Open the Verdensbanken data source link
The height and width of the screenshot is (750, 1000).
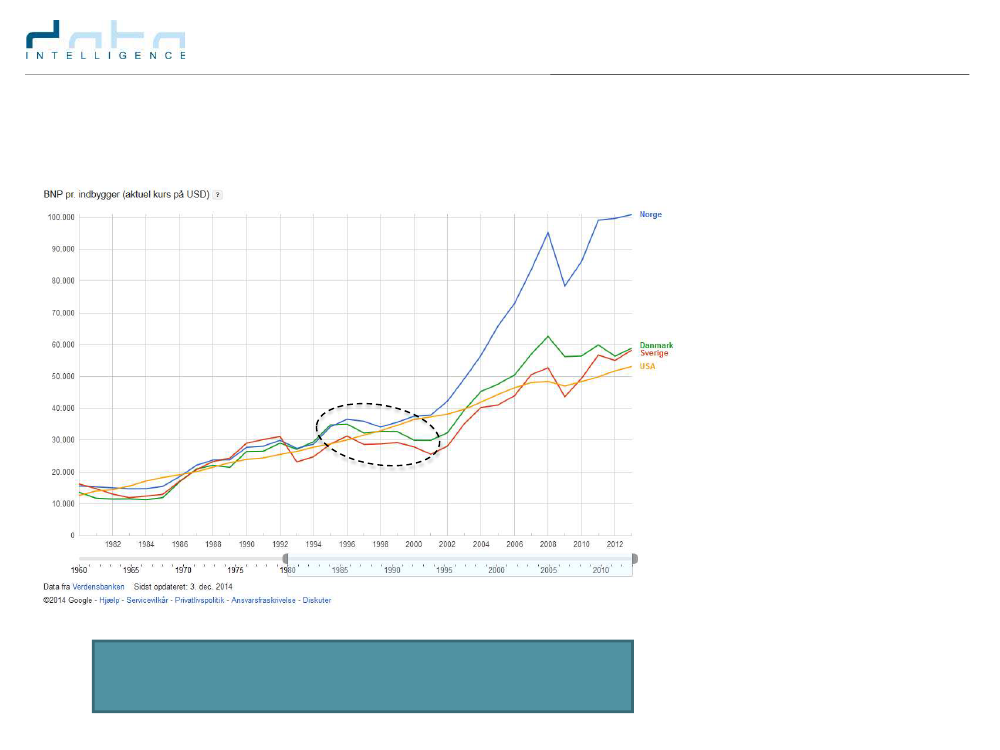click(98, 587)
